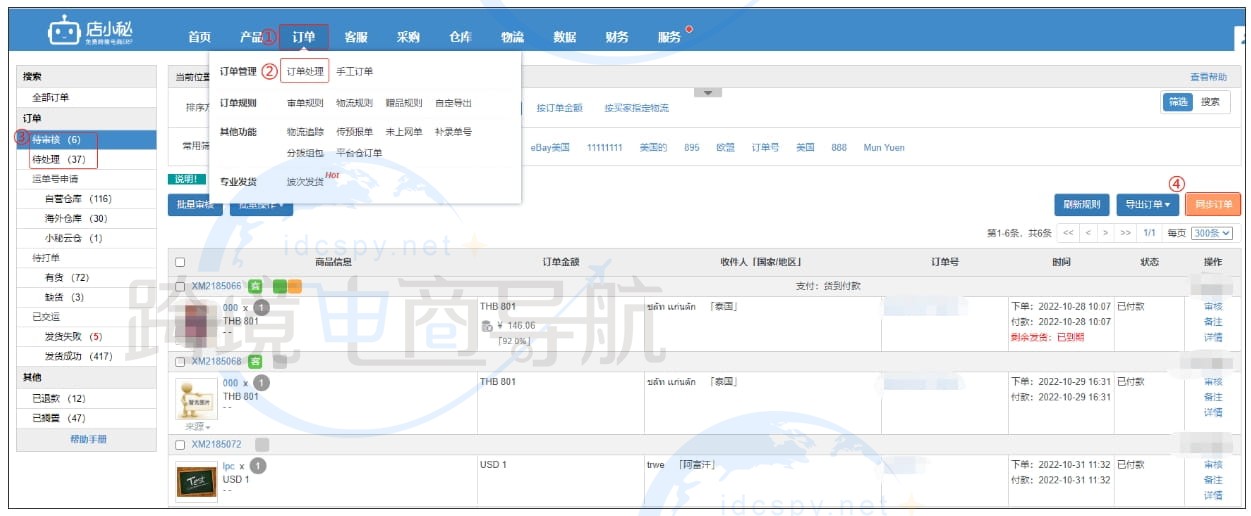
Task: Open the 物流 top navigation menu
Action: click(512, 37)
